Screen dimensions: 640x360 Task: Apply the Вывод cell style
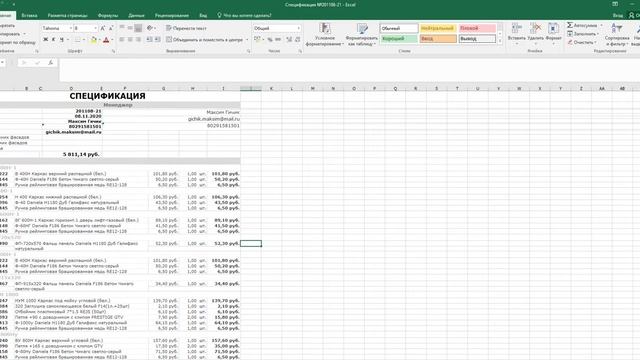point(477,39)
